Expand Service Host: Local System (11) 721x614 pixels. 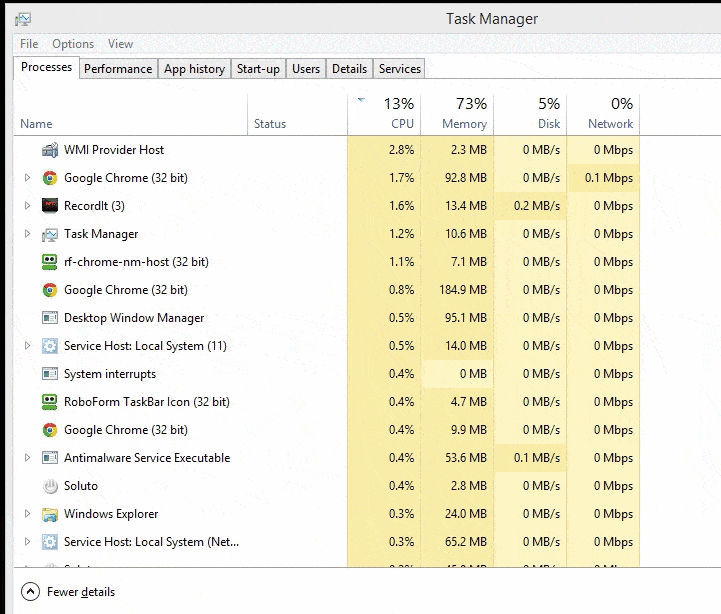pos(27,345)
